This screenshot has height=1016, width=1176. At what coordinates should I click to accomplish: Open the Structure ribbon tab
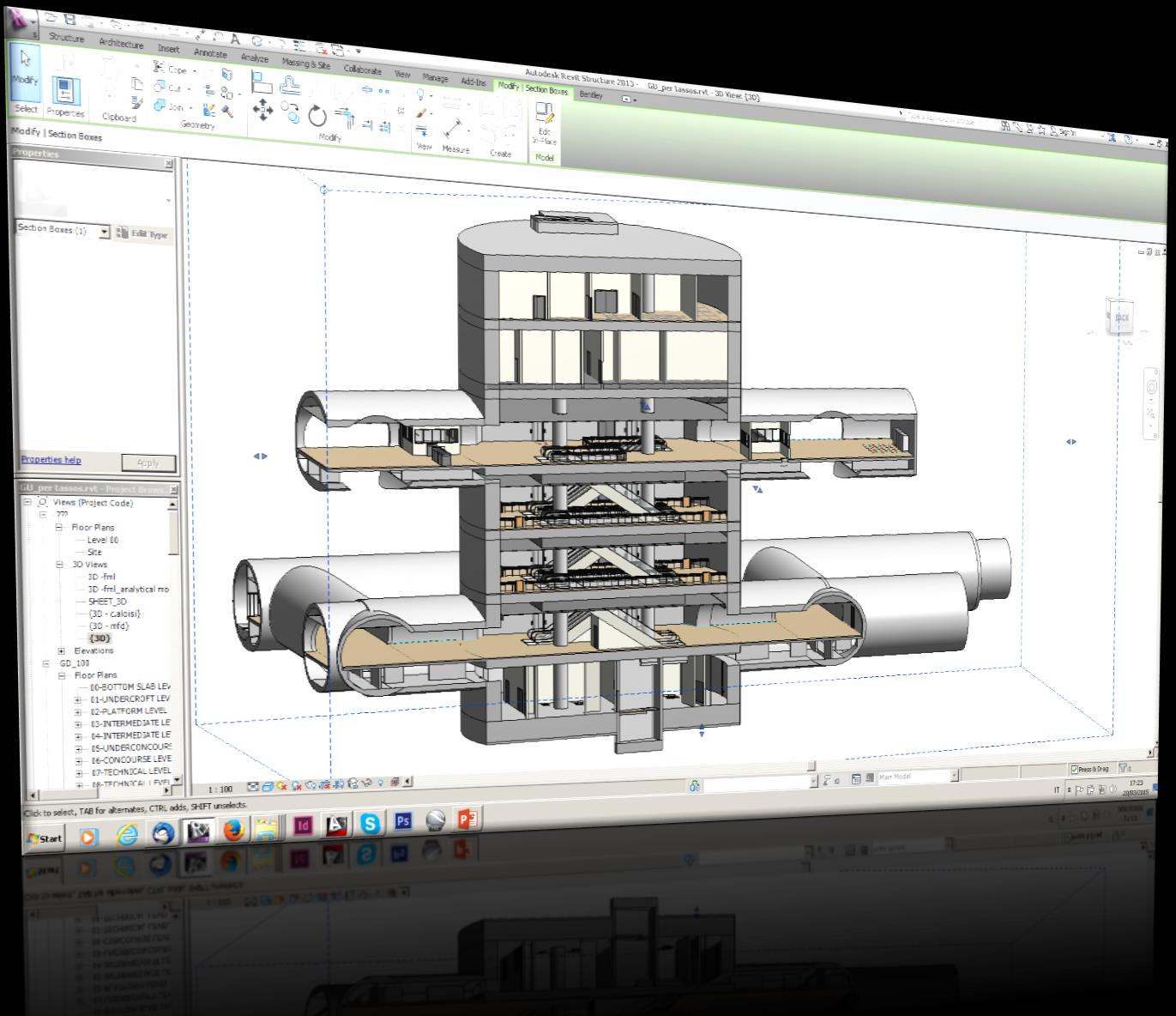(67, 38)
